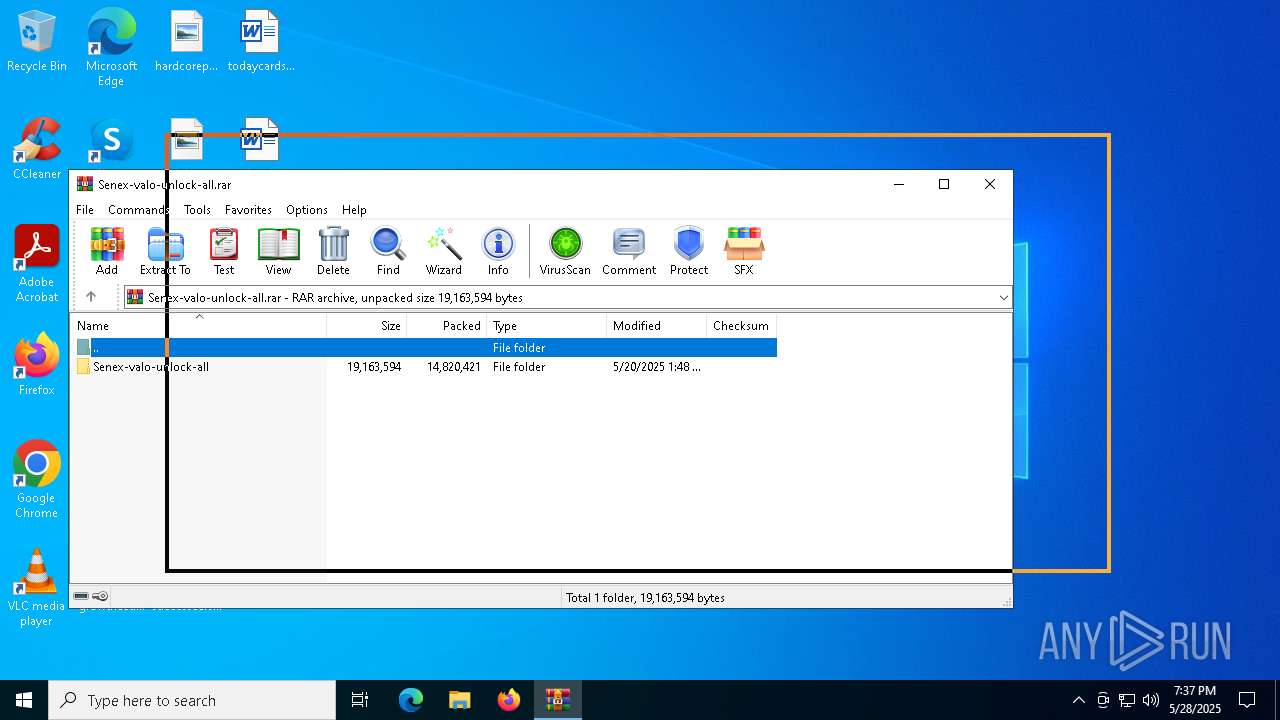Click the status bar total folder text
Viewport: 1280px width, 720px height.
[x=645, y=598]
